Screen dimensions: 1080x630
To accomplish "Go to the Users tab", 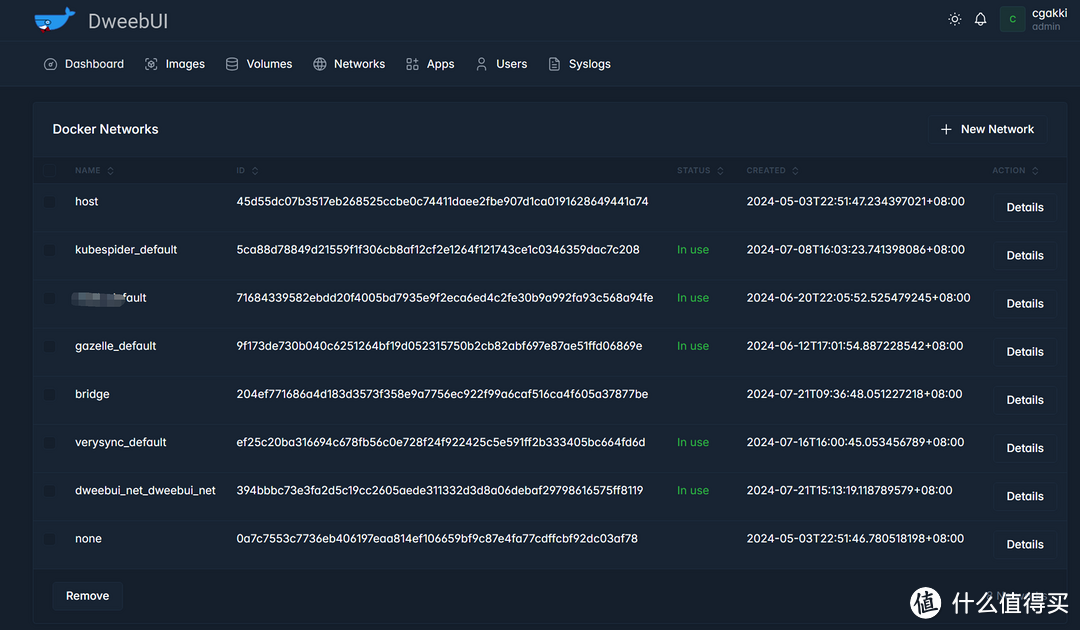I will coord(501,64).
